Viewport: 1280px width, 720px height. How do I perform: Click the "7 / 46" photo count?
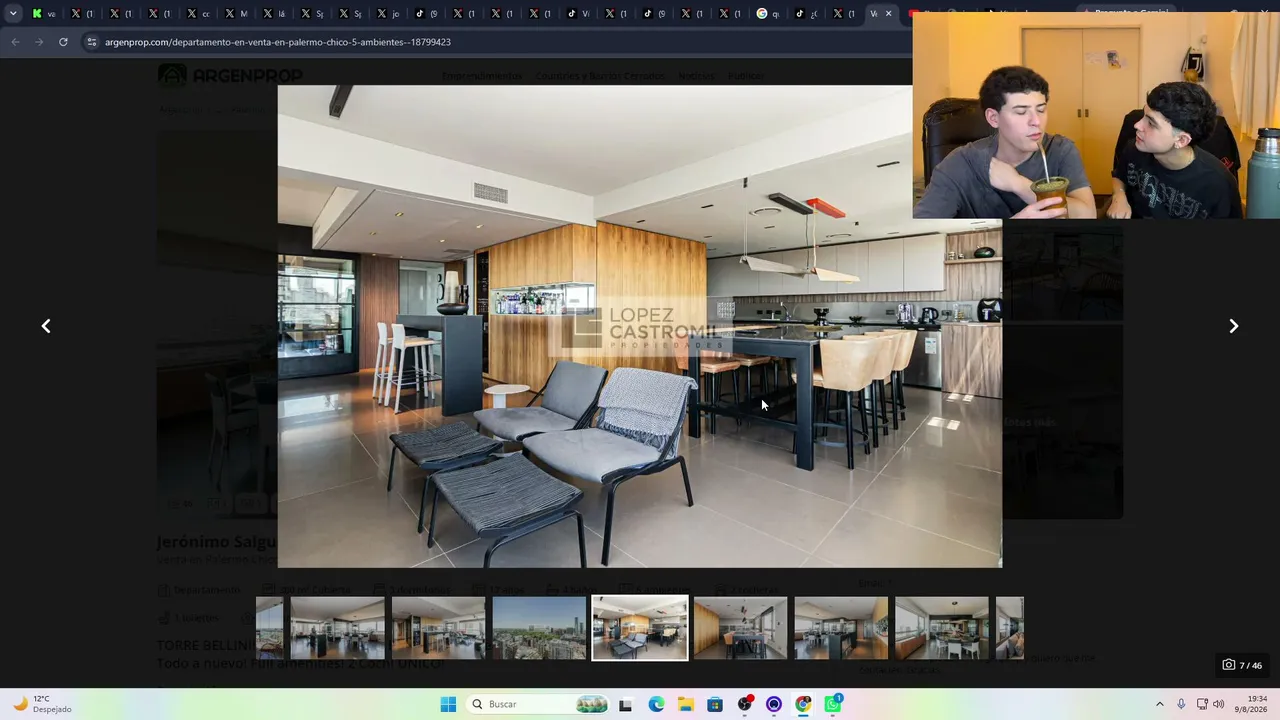1251,666
